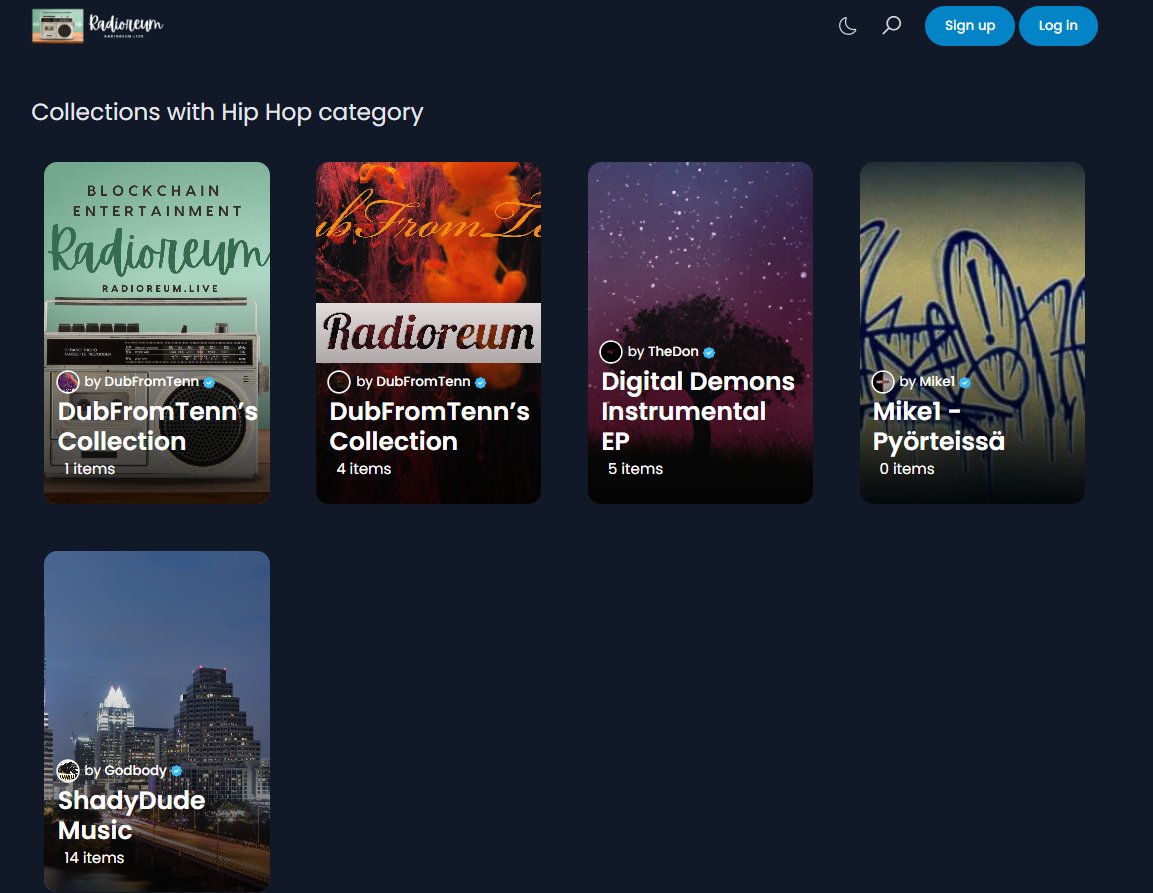Open the Digital Demons Instrumental EP card

click(x=700, y=332)
